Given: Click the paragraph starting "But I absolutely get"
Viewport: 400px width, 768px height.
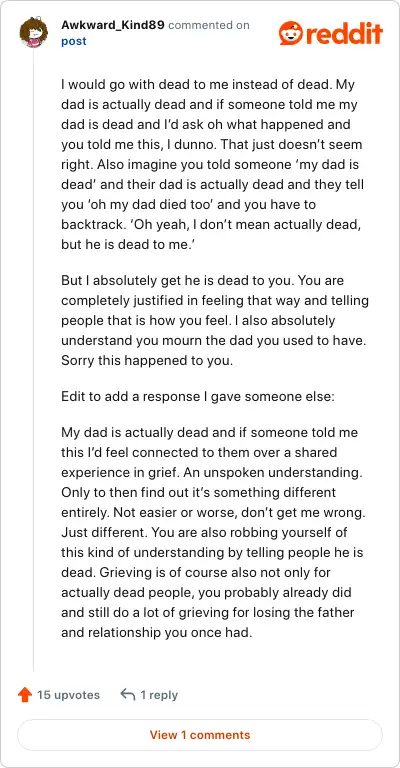Looking at the screenshot, I should (x=215, y=321).
